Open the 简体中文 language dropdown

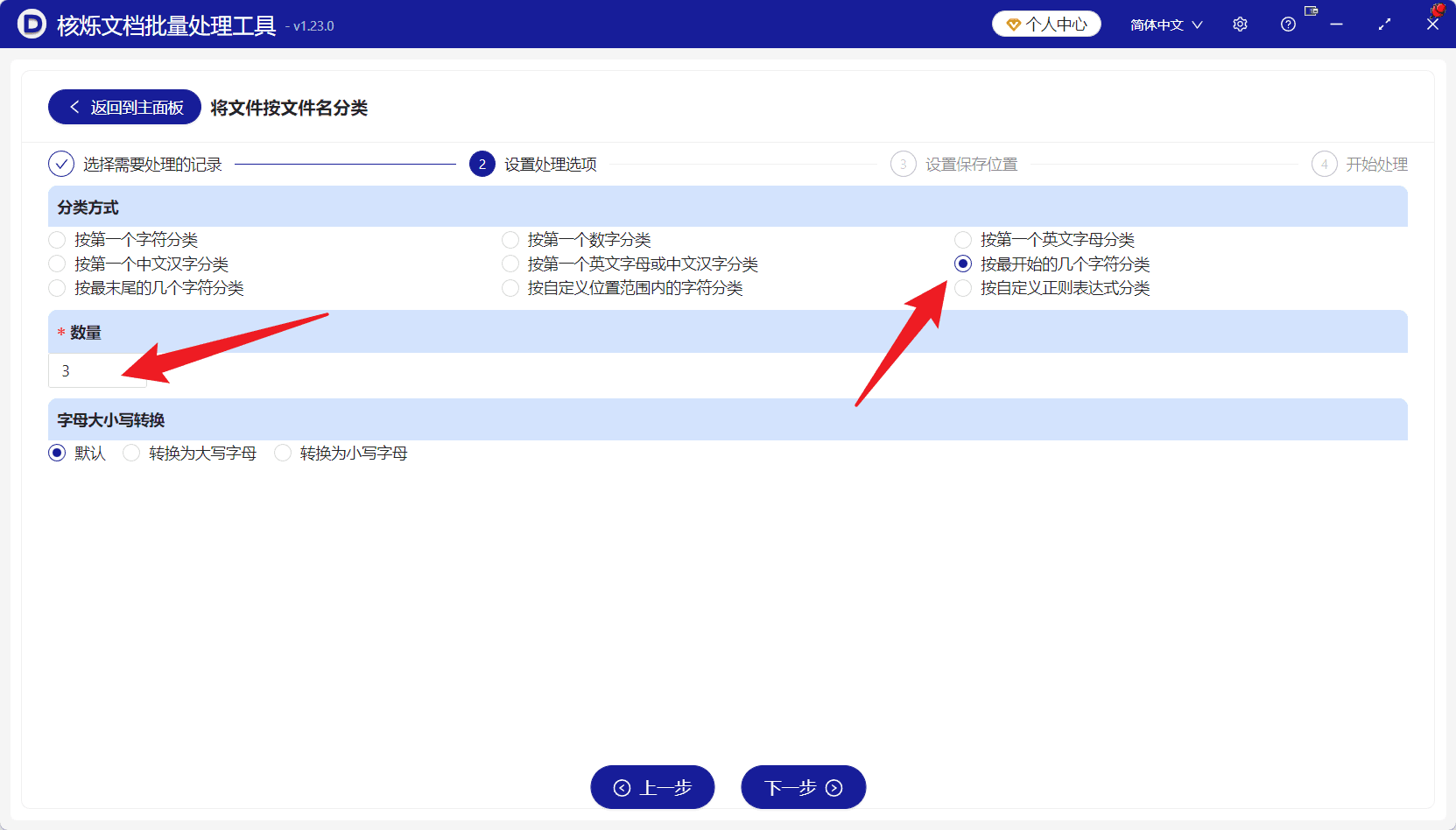tap(1166, 25)
